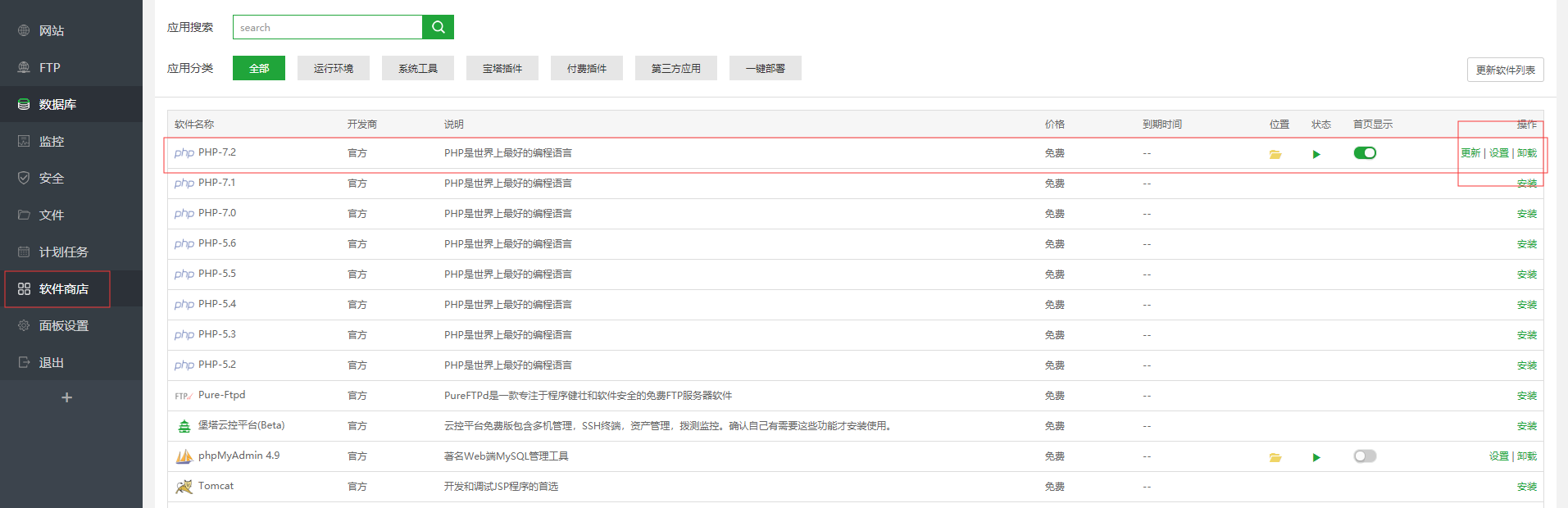Viewport: 1568px width, 508px height.
Task: Click 安装 link for PHP-5.2
Action: tap(1527, 365)
